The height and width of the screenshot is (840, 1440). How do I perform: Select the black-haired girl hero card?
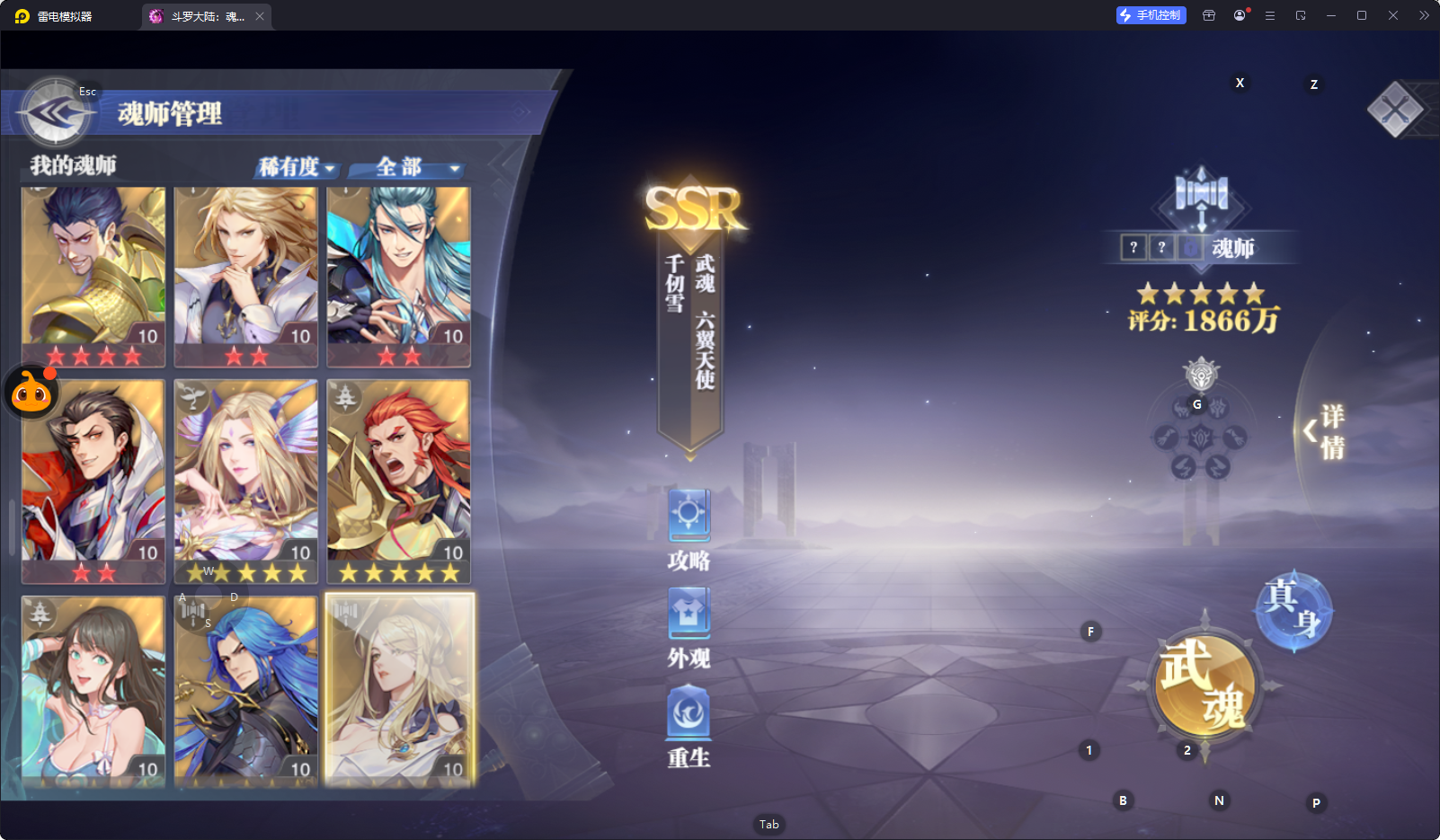[93, 690]
